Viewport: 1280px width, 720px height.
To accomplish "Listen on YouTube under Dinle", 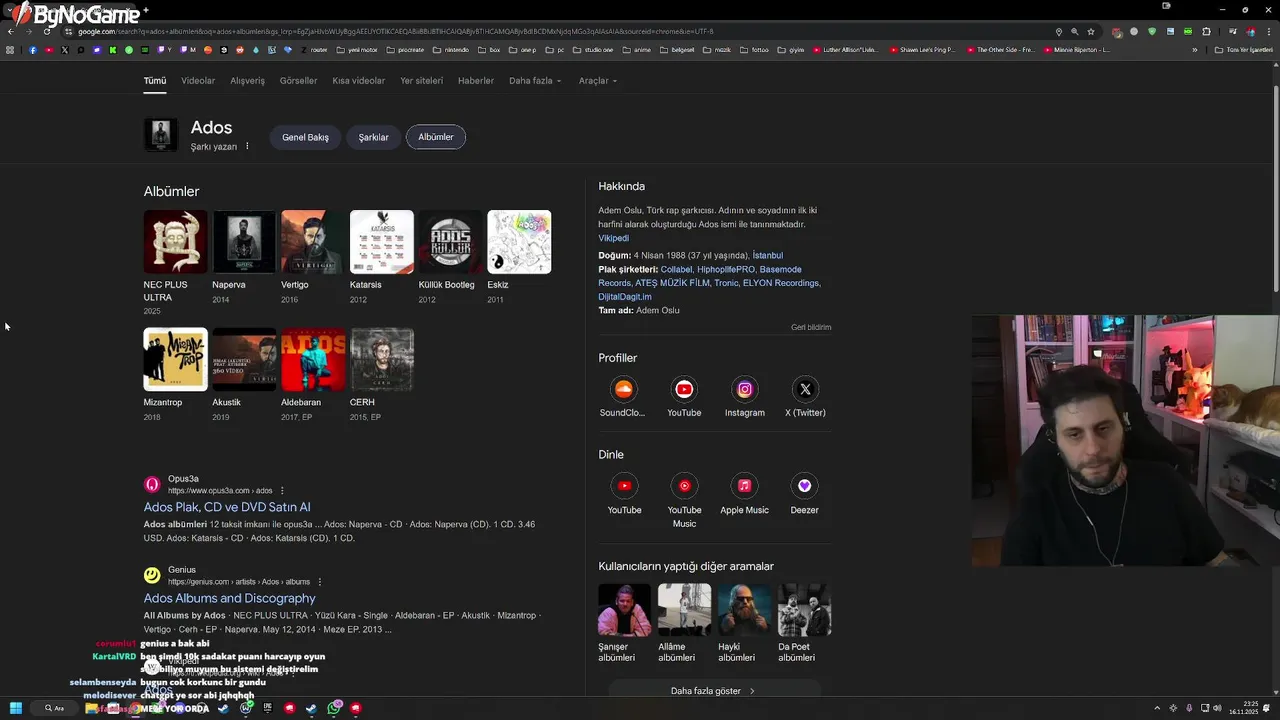I will point(624,486).
